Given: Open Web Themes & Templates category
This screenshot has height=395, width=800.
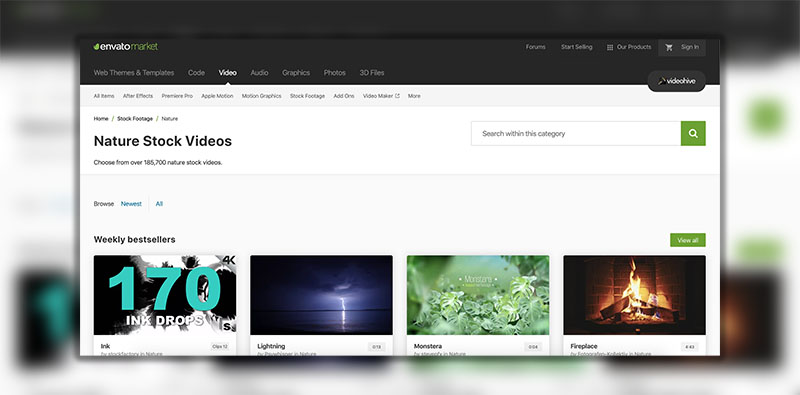Looking at the screenshot, I should 134,72.
